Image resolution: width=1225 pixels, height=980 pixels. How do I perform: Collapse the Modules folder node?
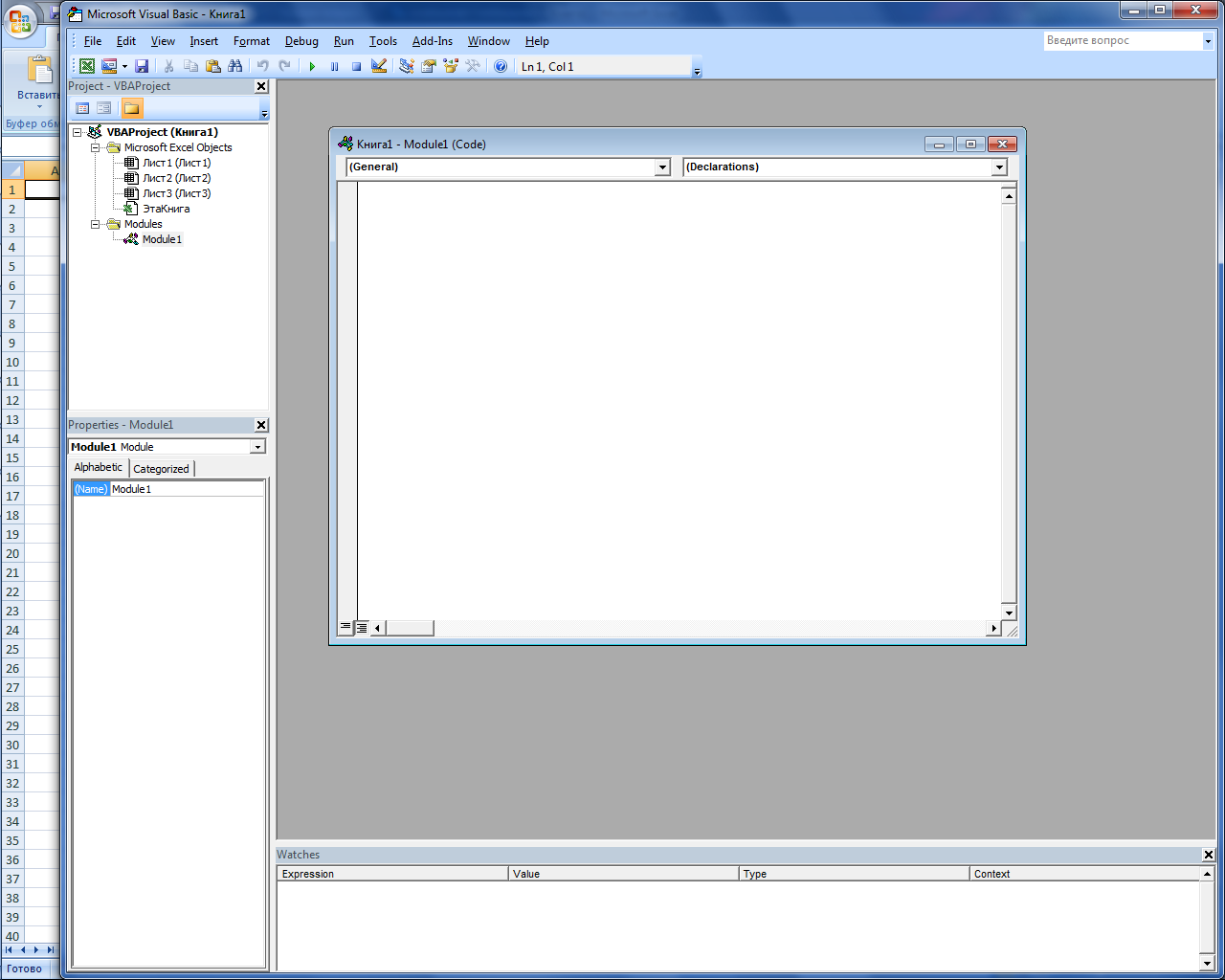point(95,224)
